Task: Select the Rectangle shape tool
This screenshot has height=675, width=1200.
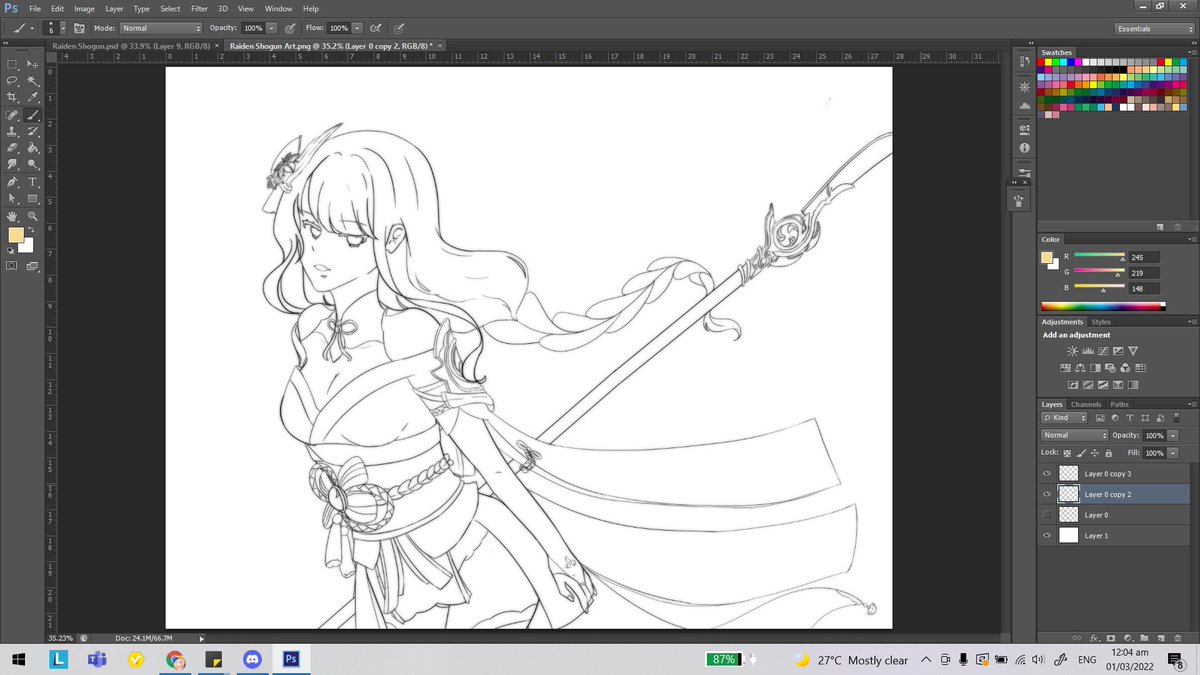Action: click(x=33, y=198)
